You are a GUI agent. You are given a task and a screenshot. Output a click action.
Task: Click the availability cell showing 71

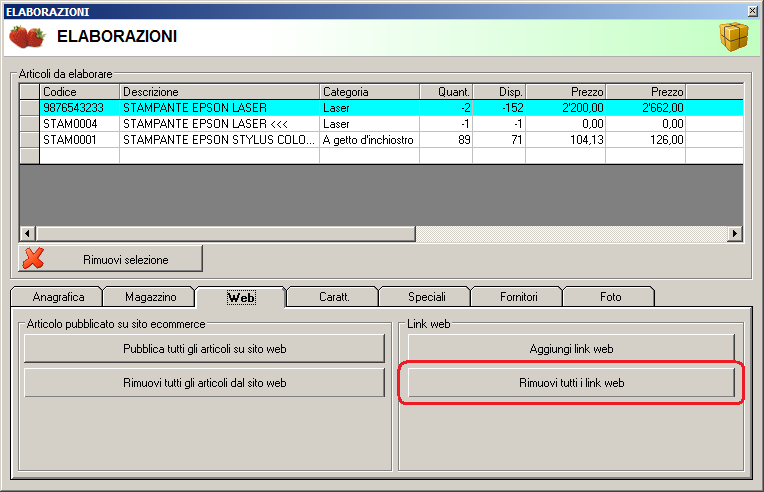(499, 140)
